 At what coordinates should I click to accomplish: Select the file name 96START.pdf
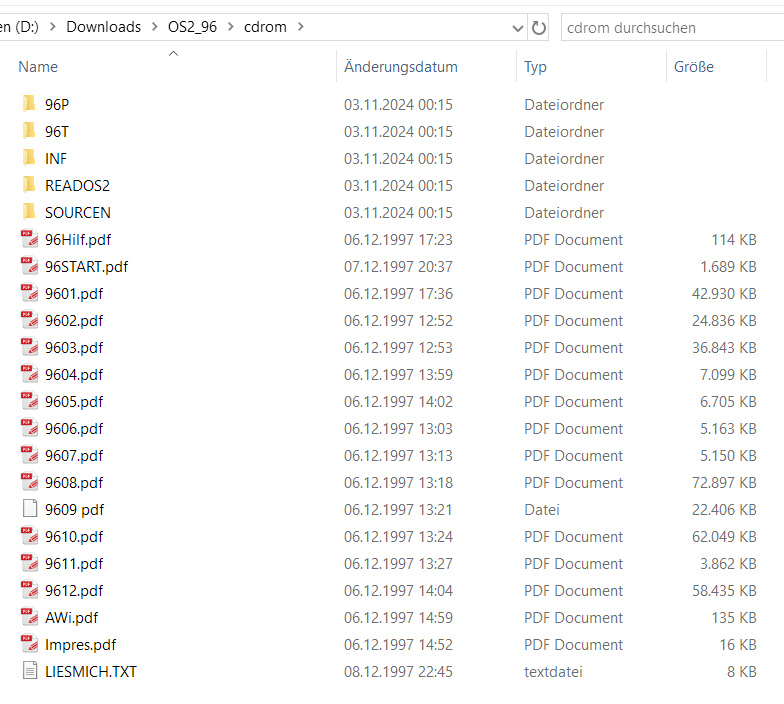[86, 267]
